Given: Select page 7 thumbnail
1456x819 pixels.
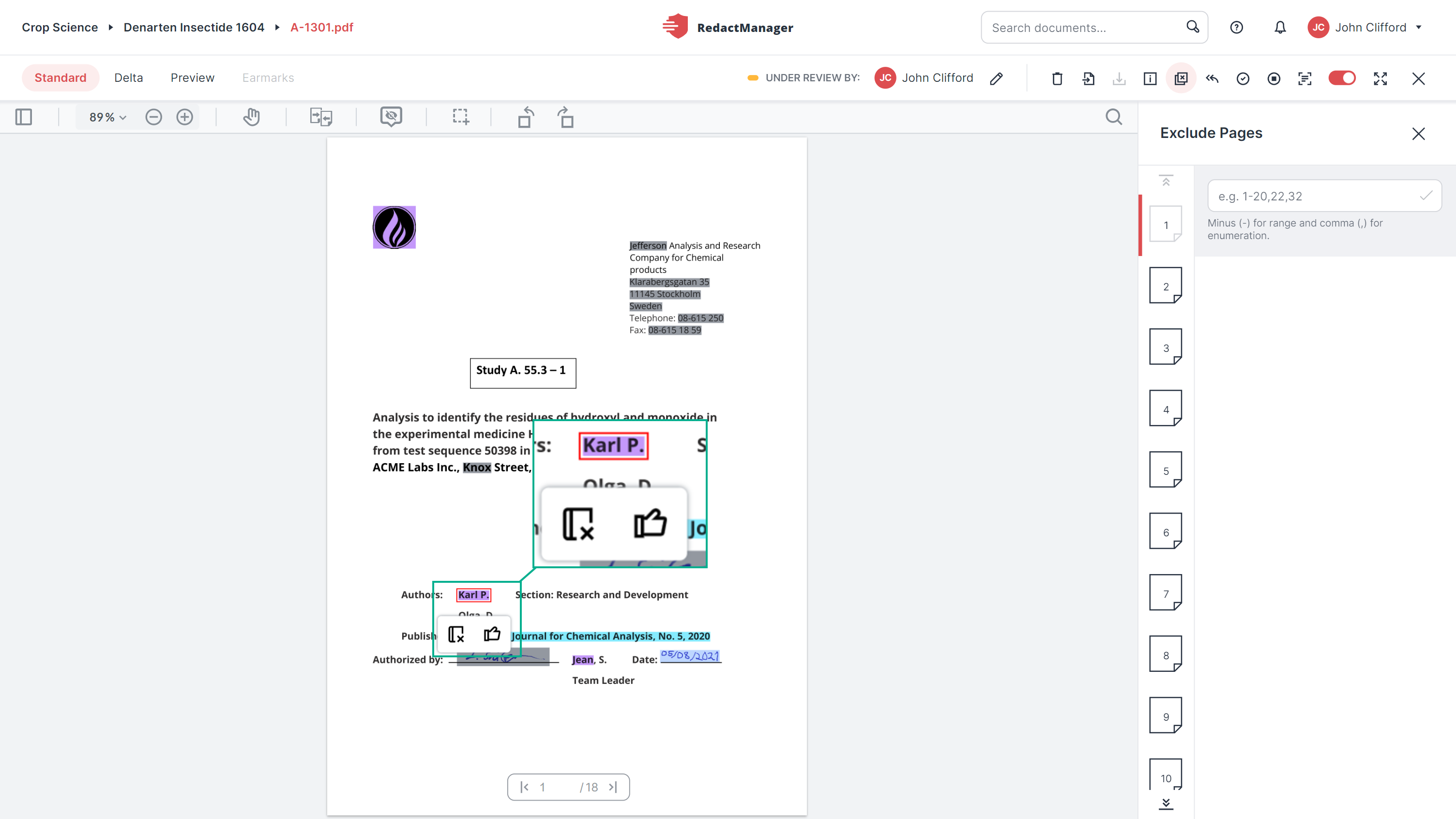Looking at the screenshot, I should (1166, 593).
